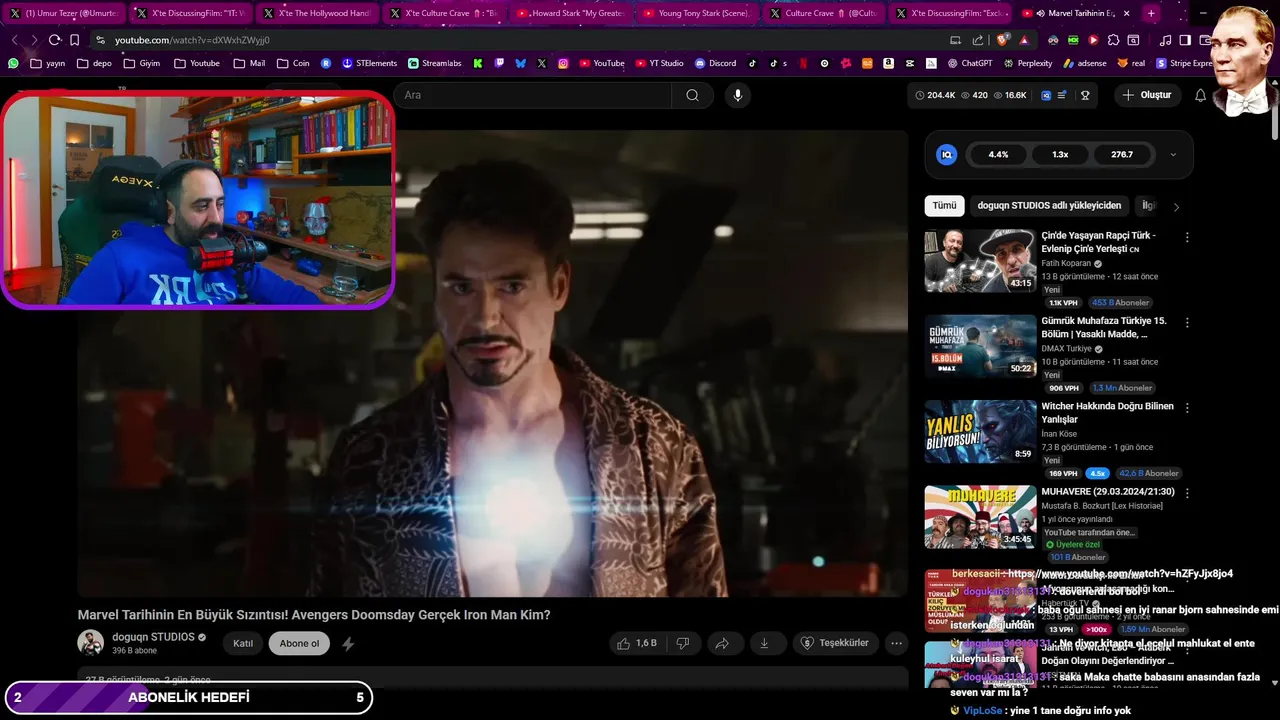This screenshot has width=1280, height=720.
Task: Click the Brave Shields lion icon
Action: [1003, 40]
